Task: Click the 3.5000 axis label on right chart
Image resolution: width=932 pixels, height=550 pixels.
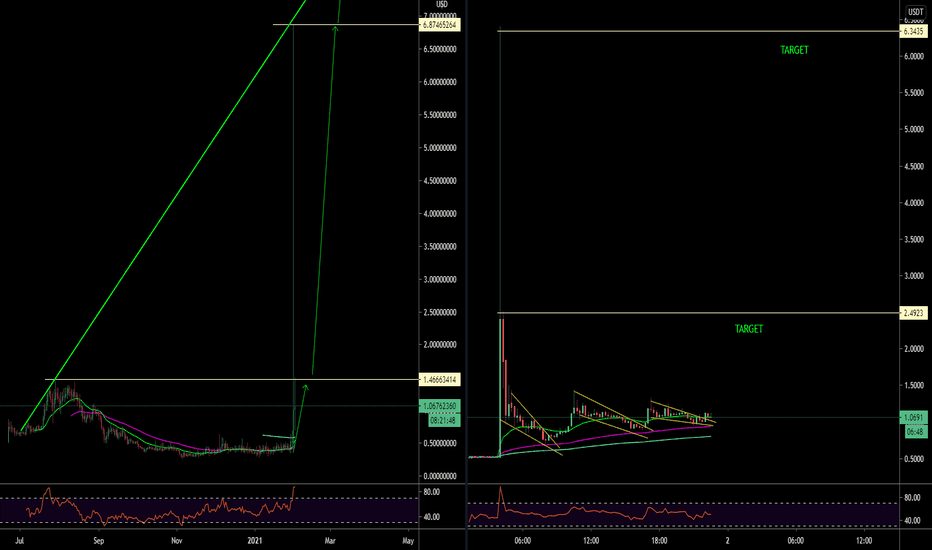Action: (914, 240)
